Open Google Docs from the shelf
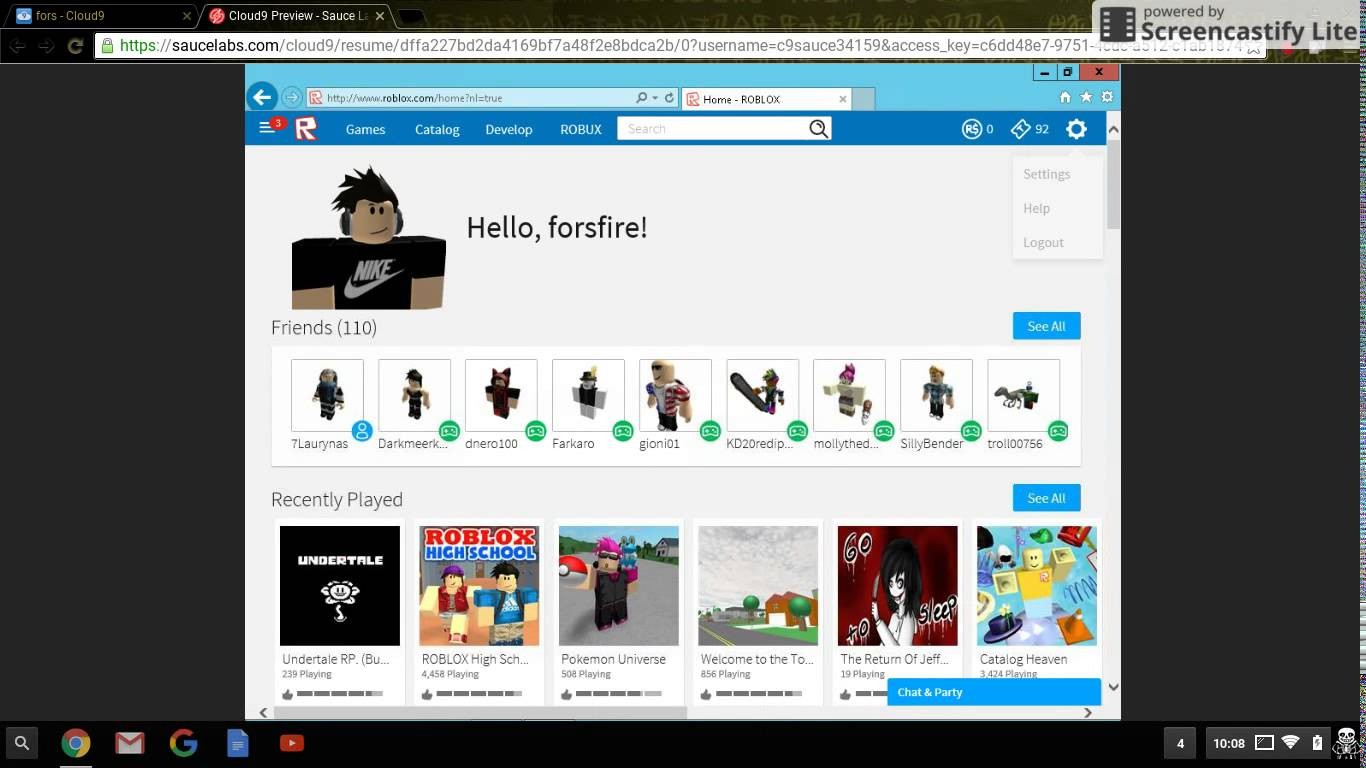 tap(238, 743)
